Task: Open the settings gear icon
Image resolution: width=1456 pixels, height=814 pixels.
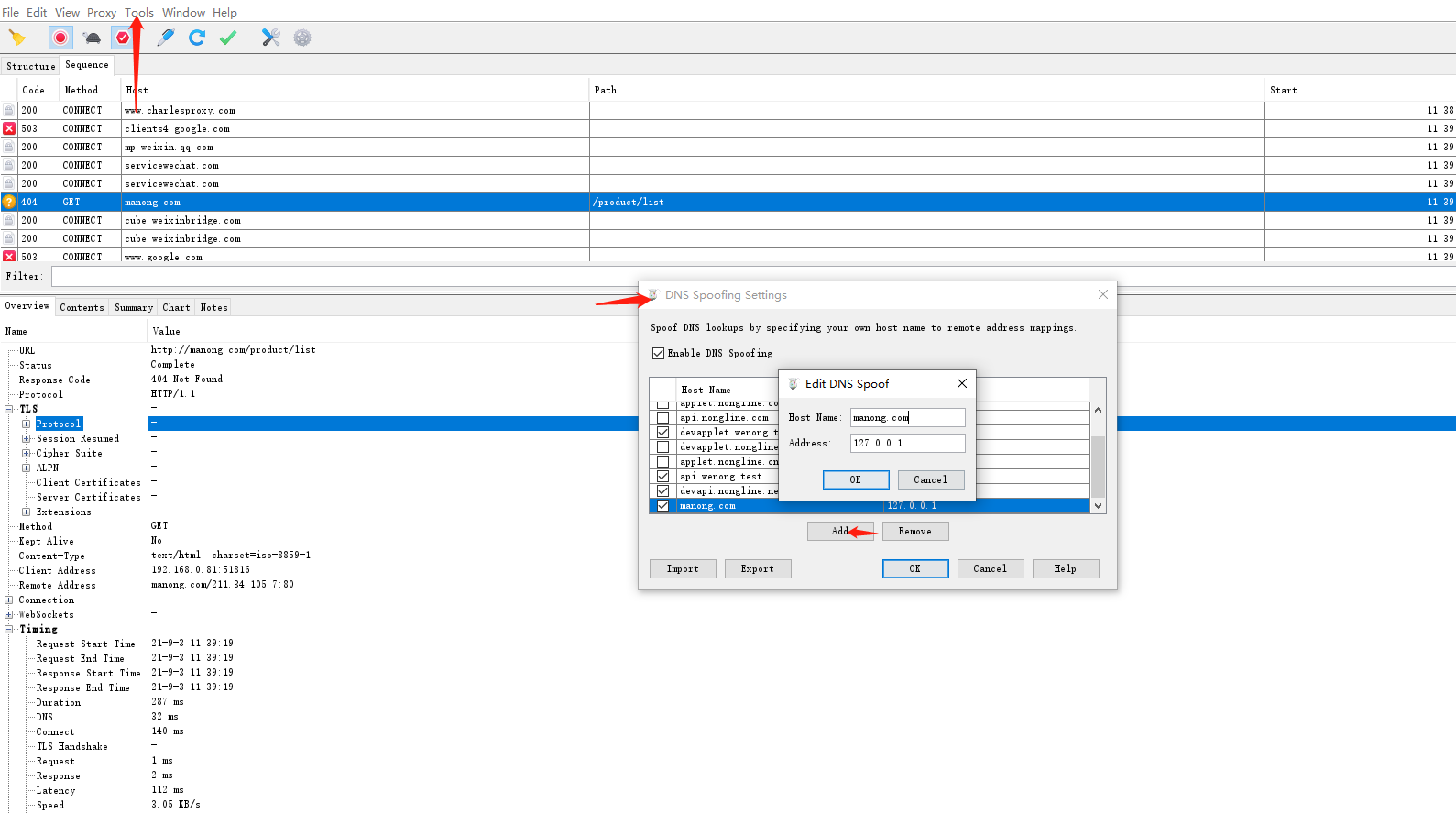Action: (x=302, y=38)
